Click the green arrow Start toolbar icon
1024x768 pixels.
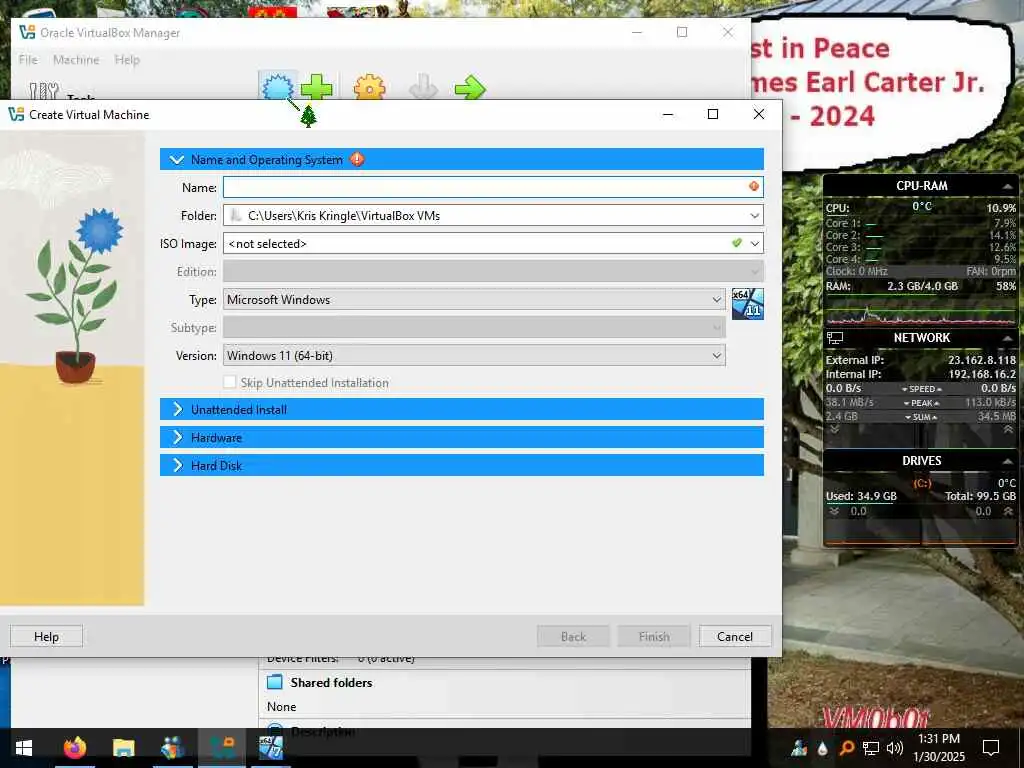[470, 88]
